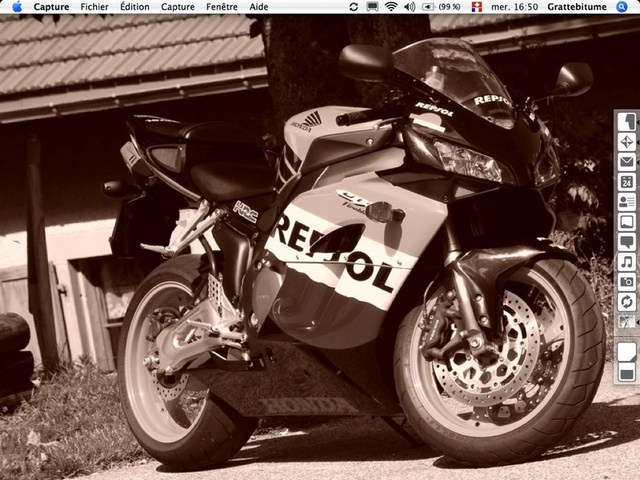Viewport: 640px width, 480px height.
Task: Open Address Book contact card icon
Action: coord(627,202)
